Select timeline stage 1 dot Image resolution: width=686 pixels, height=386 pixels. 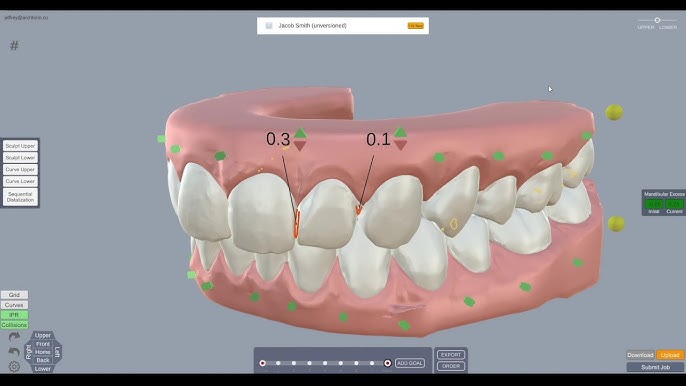pos(278,363)
